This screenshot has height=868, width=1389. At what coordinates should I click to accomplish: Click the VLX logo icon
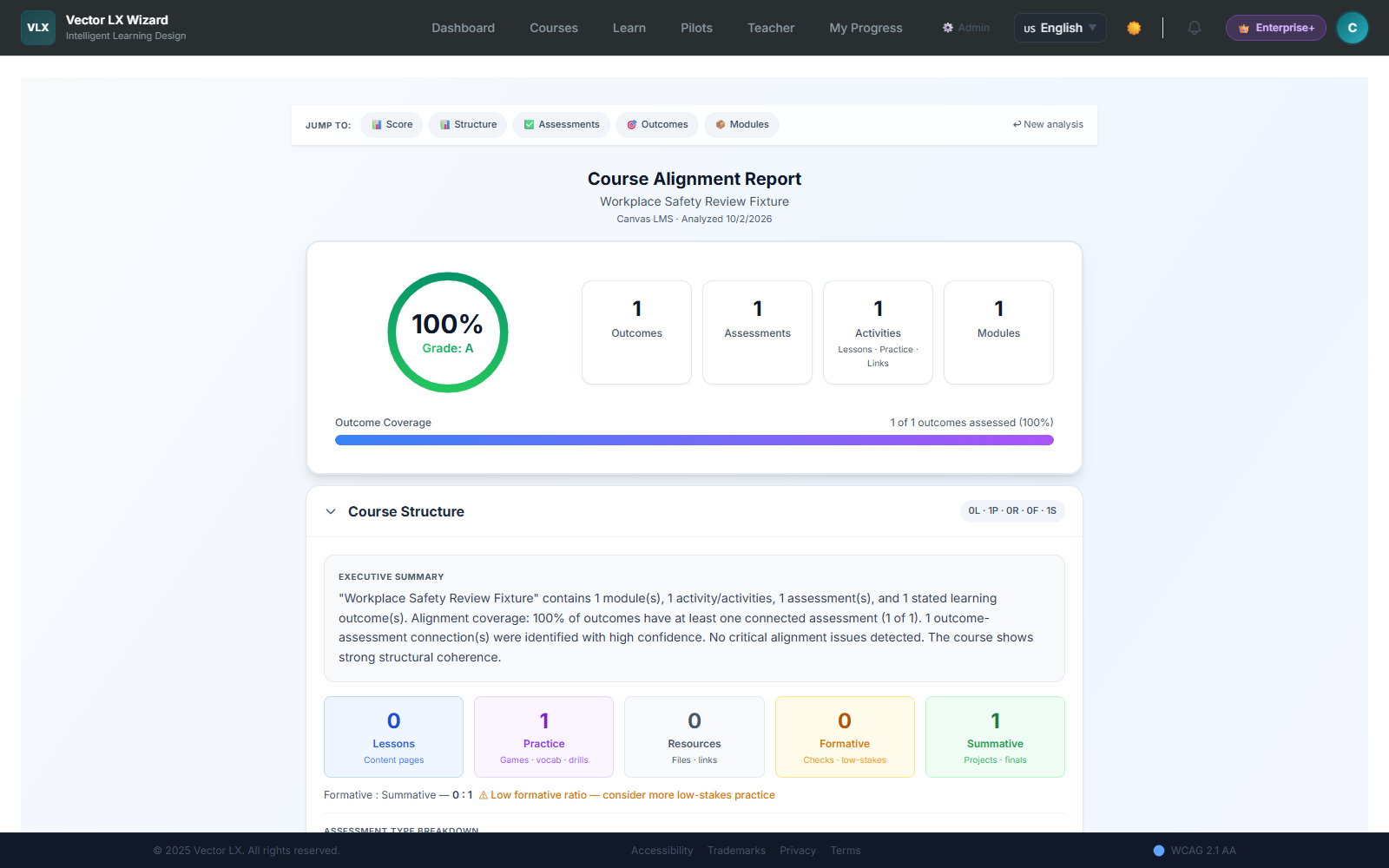tap(38, 28)
